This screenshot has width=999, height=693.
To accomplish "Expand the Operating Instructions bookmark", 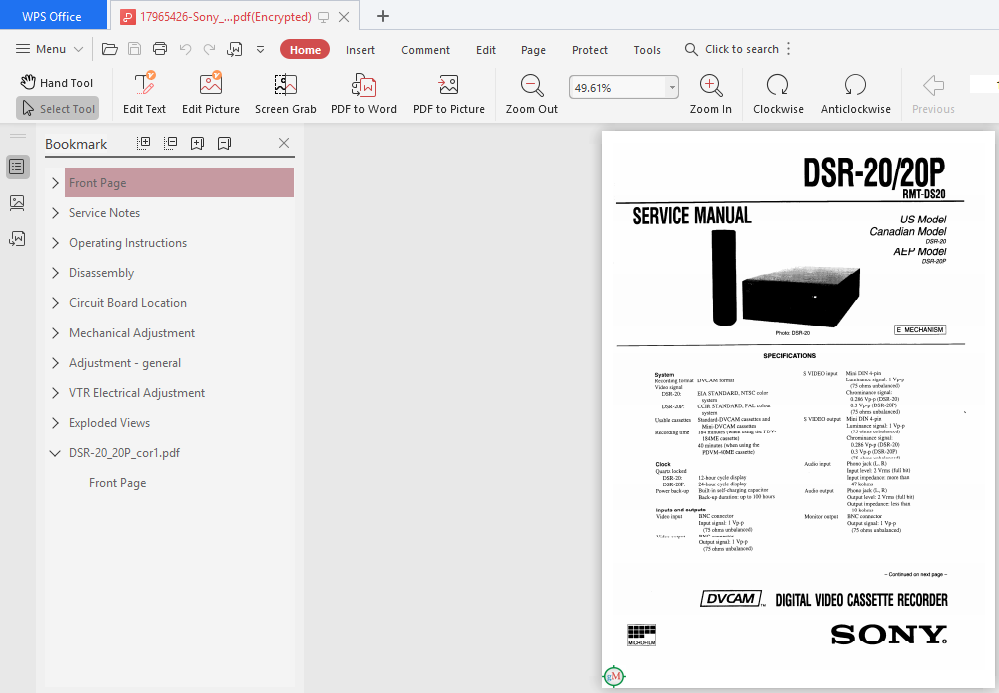I will (x=55, y=243).
